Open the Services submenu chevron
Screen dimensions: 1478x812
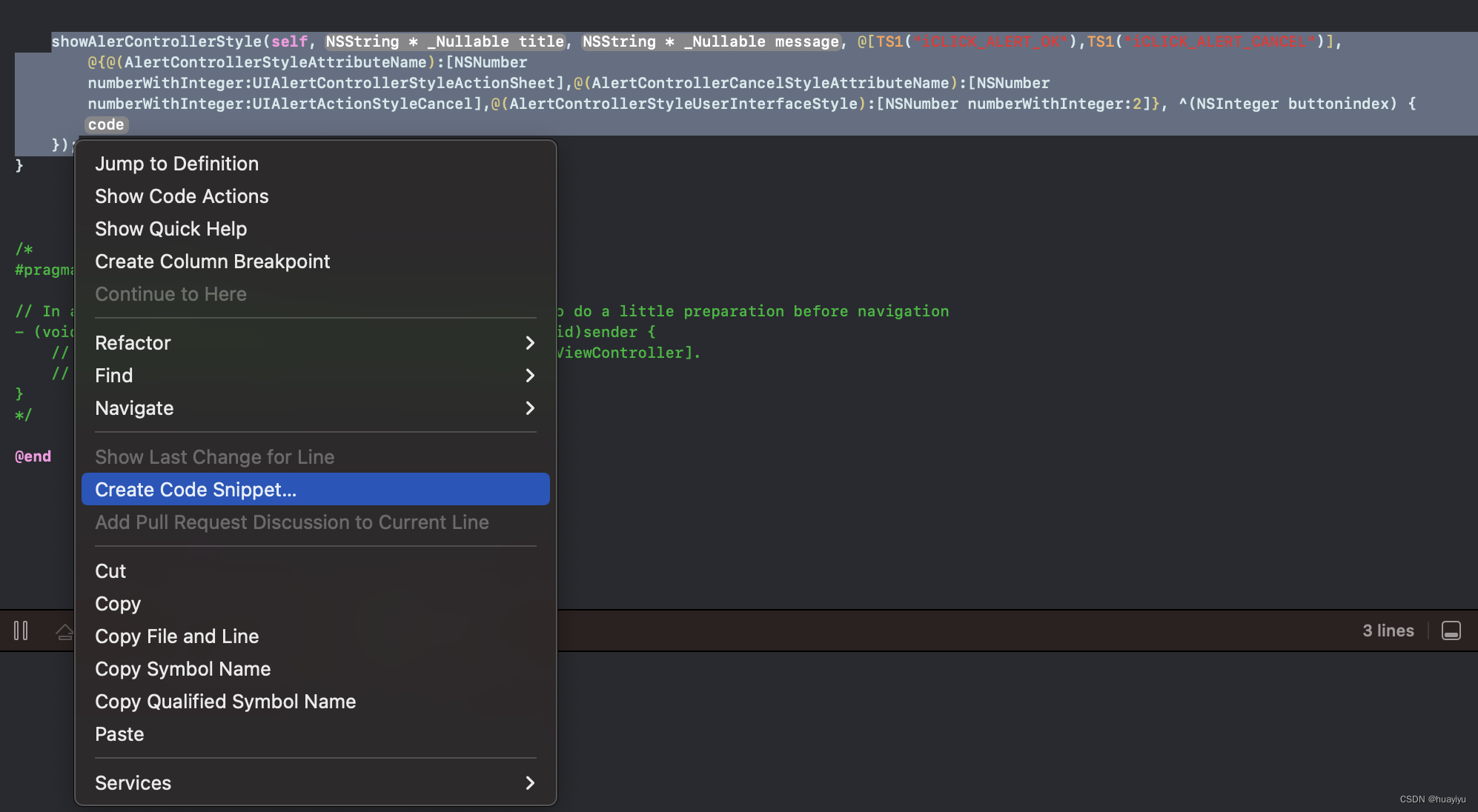click(529, 783)
